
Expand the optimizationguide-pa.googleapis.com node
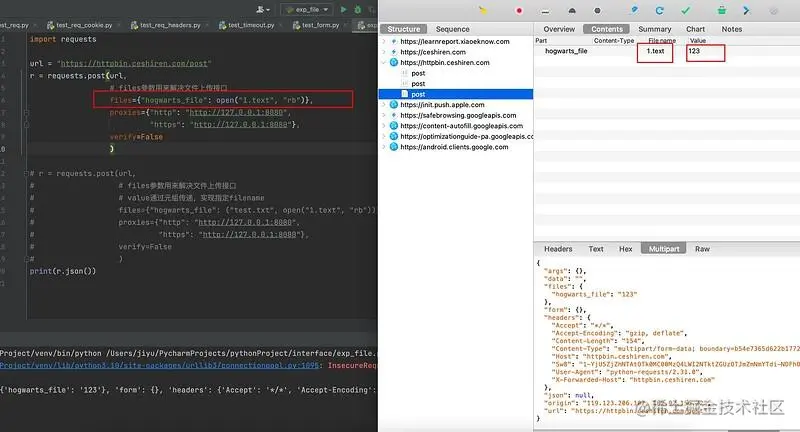[x=384, y=136]
